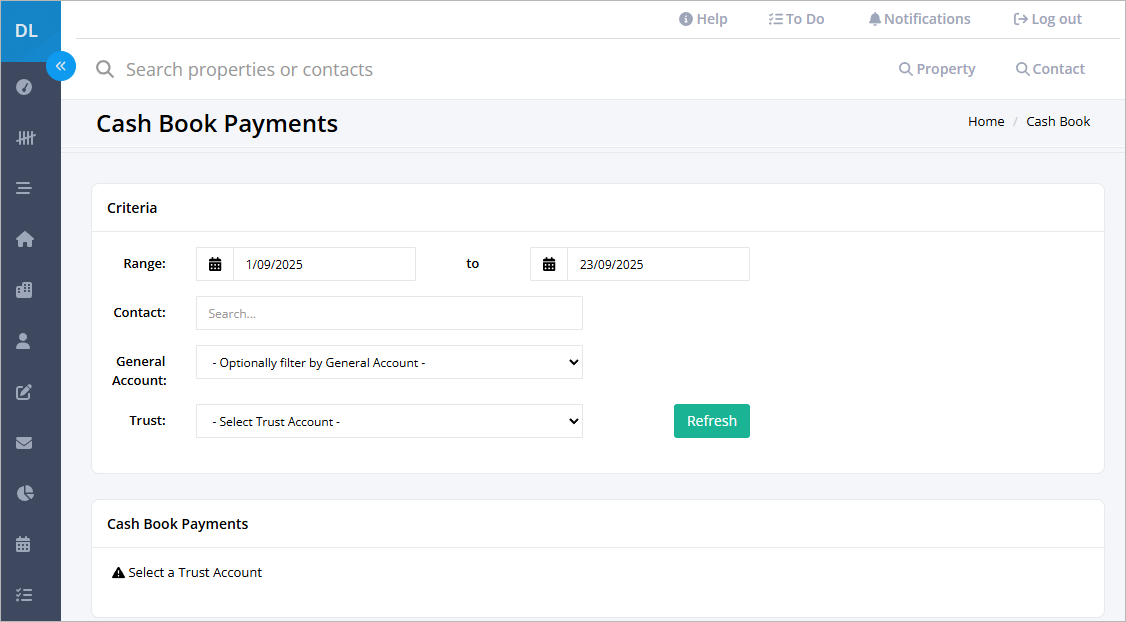
Task: Log out of the application
Action: click(1047, 19)
